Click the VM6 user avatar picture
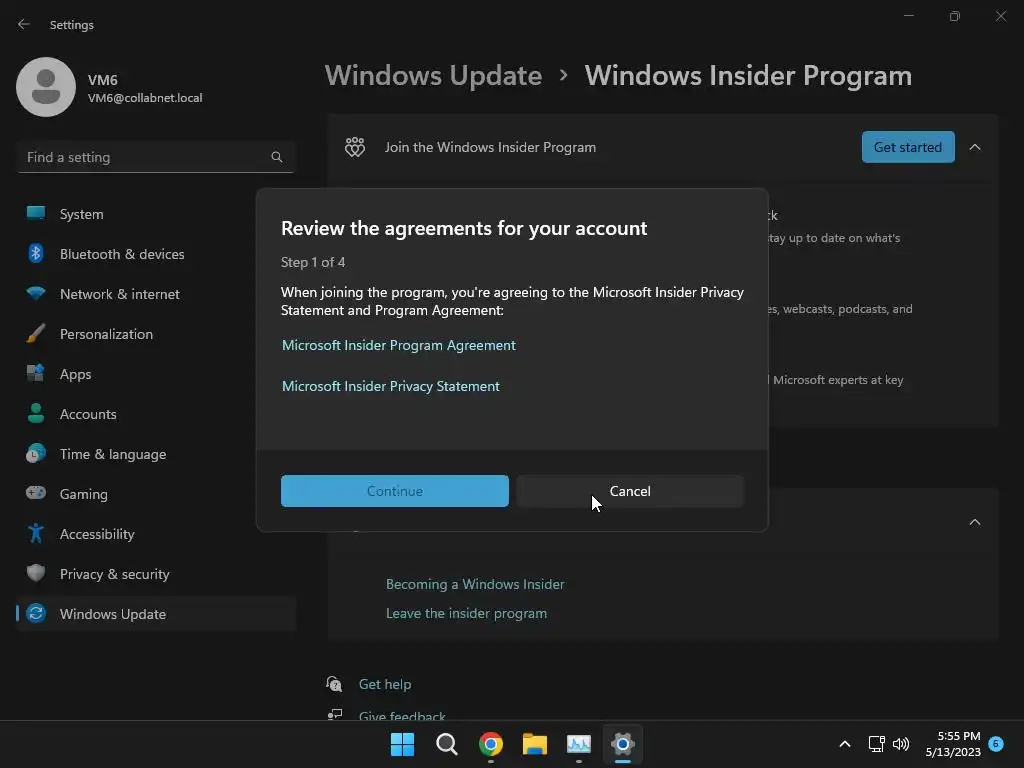Viewport: 1024px width, 768px height. tap(46, 87)
